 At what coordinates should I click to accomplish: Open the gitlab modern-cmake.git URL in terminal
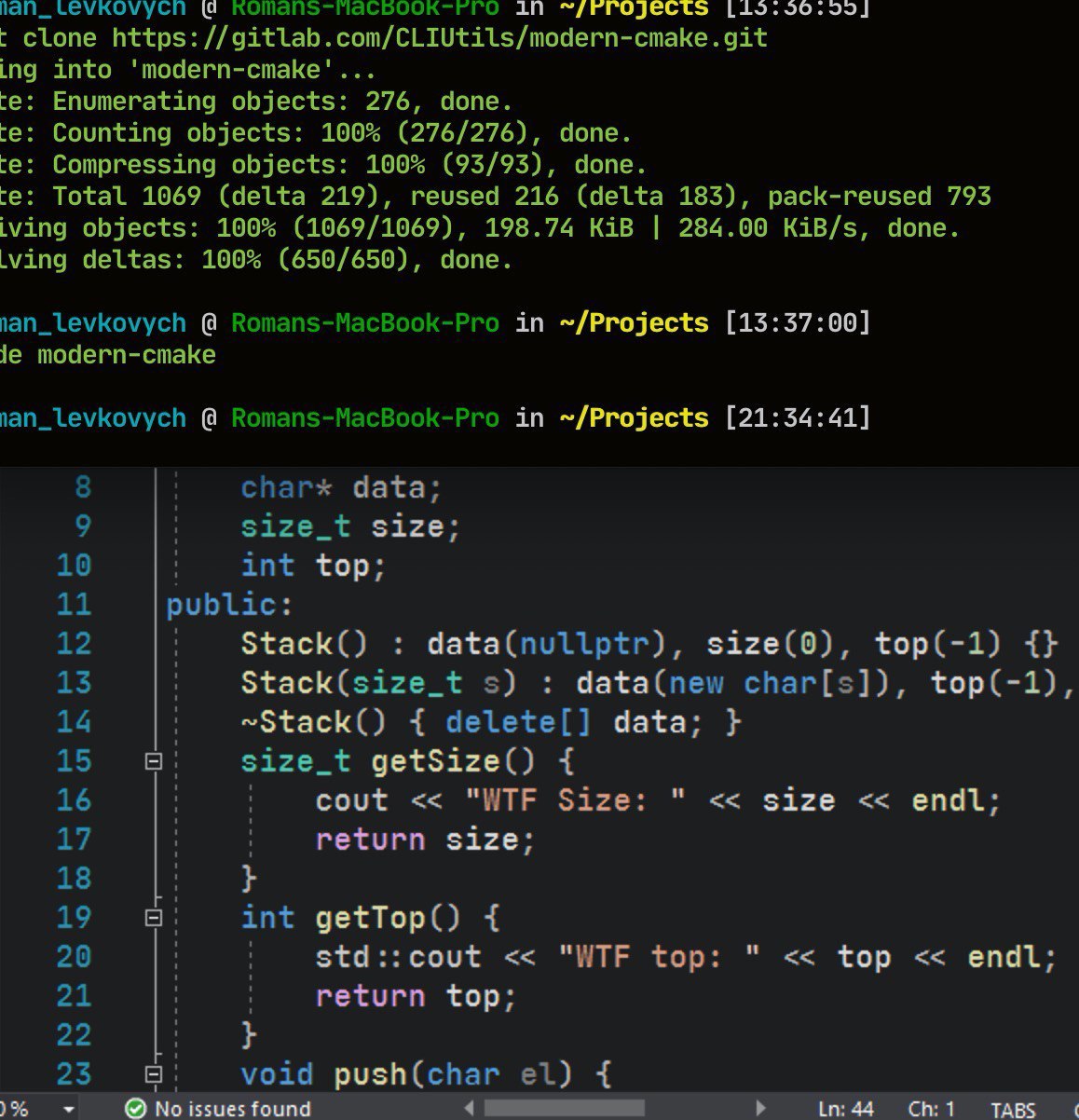(440, 38)
